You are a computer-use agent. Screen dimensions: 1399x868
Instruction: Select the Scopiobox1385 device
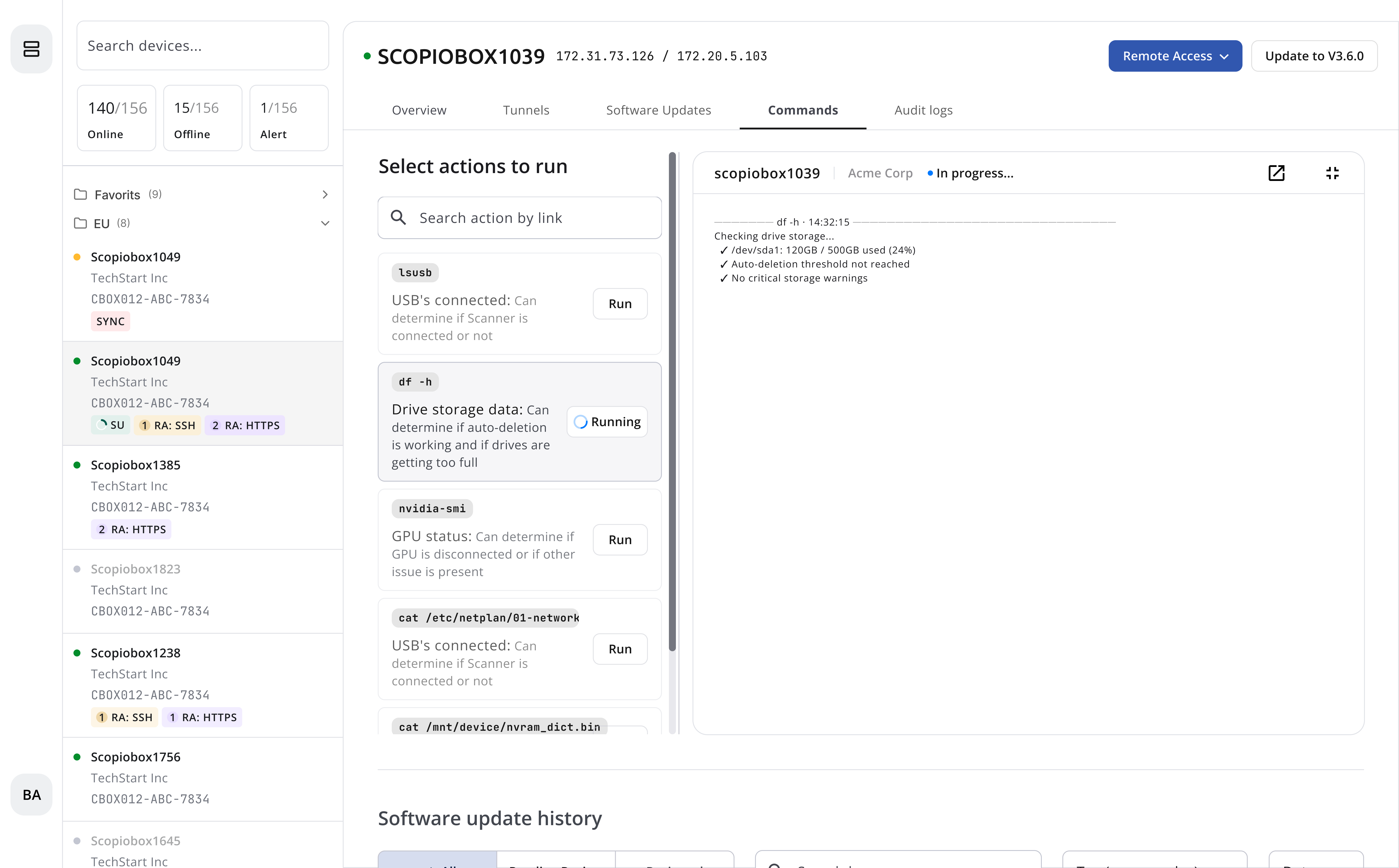click(x=203, y=497)
